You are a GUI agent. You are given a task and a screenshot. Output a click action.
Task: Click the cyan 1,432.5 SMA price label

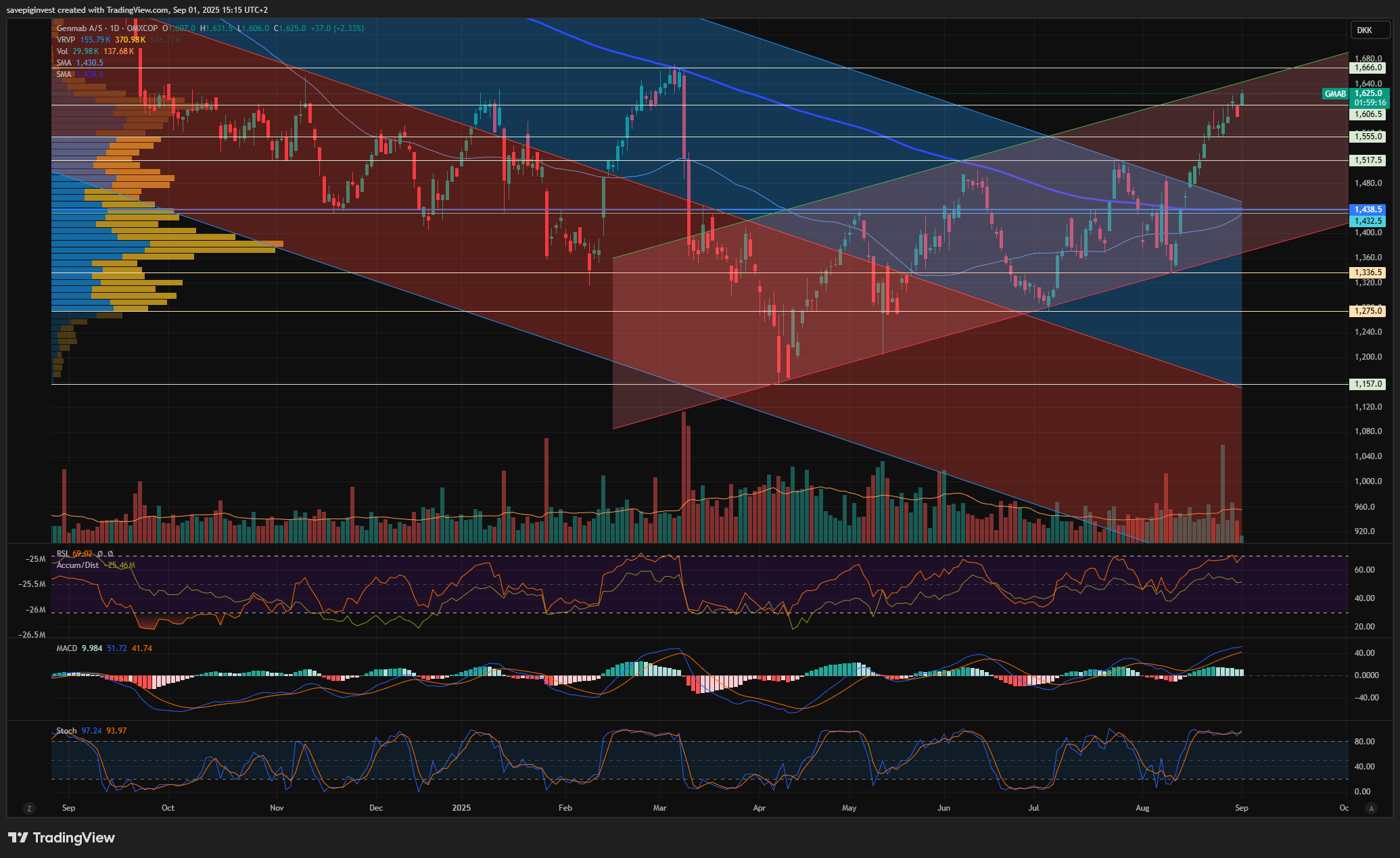coord(1367,221)
